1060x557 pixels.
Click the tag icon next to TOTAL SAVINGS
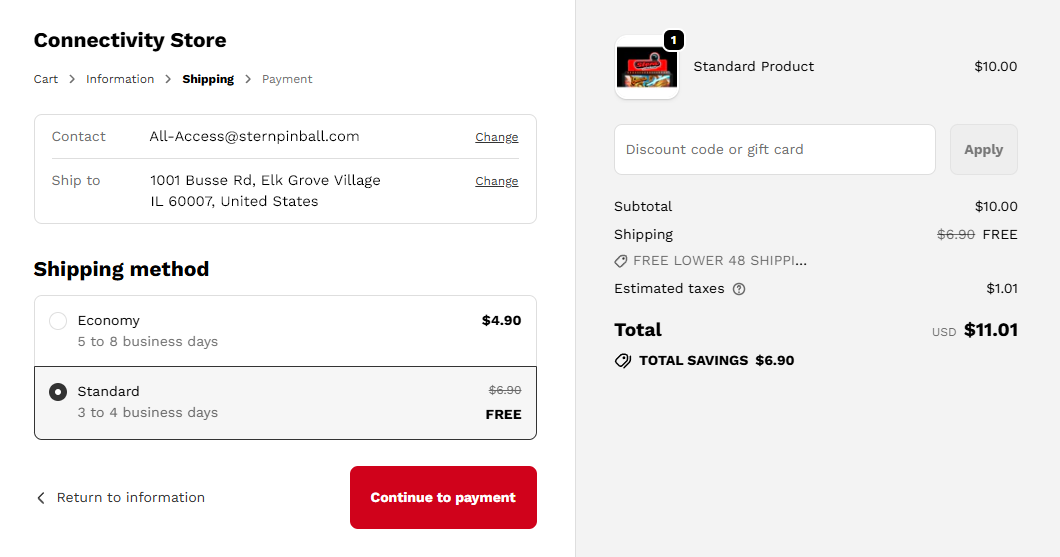(623, 361)
